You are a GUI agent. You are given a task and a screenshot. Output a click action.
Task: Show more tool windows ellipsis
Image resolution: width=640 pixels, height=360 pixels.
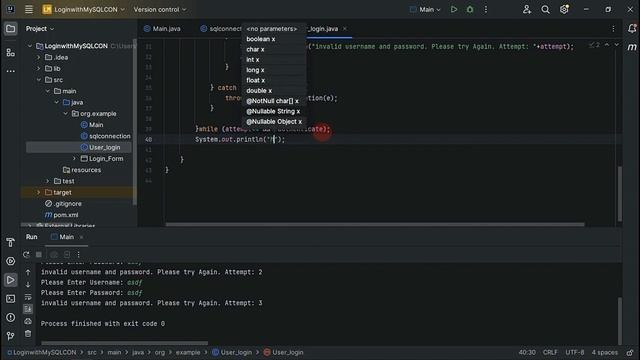click(x=11, y=71)
